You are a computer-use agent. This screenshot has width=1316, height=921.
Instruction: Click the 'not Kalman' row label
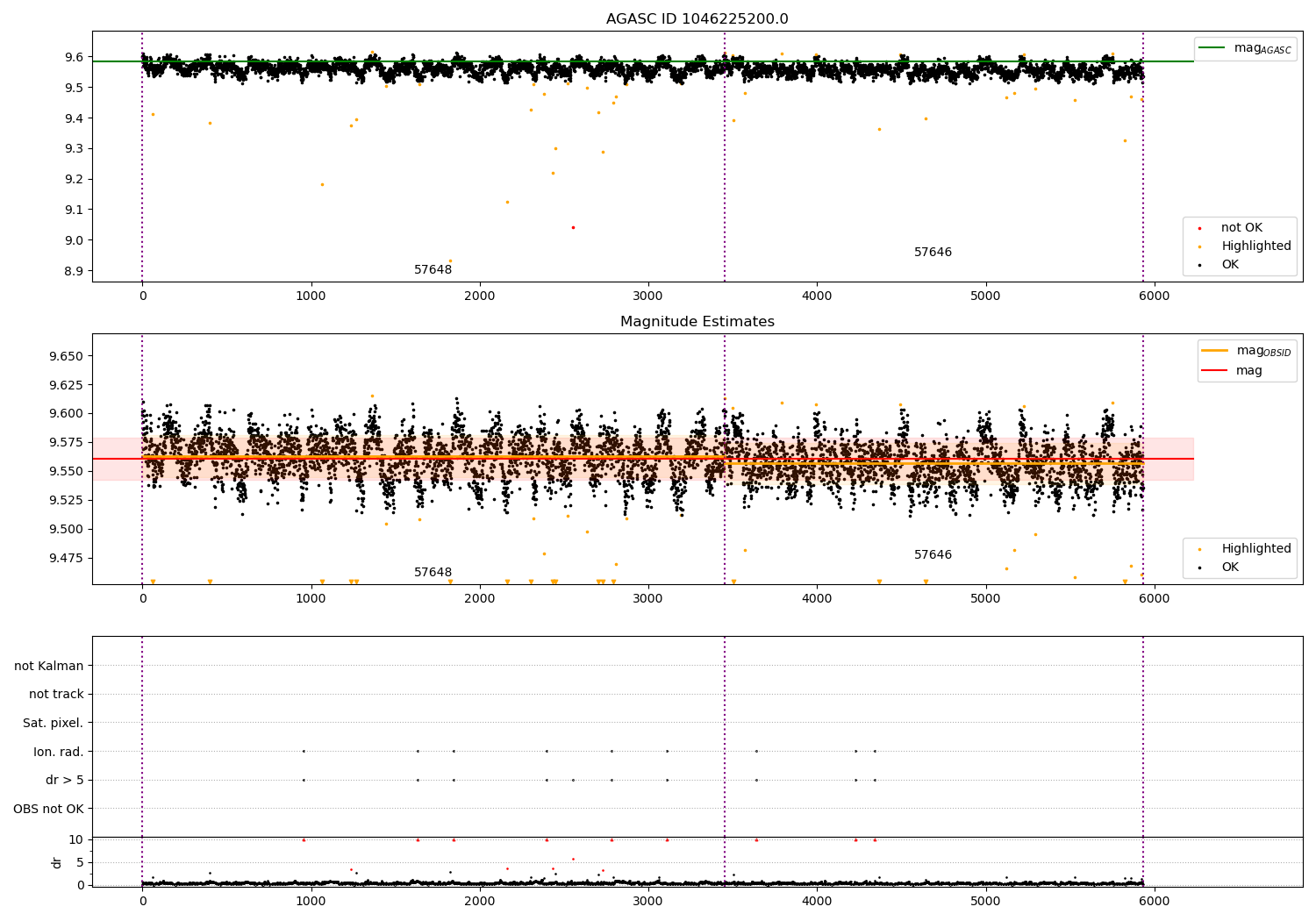click(x=49, y=666)
